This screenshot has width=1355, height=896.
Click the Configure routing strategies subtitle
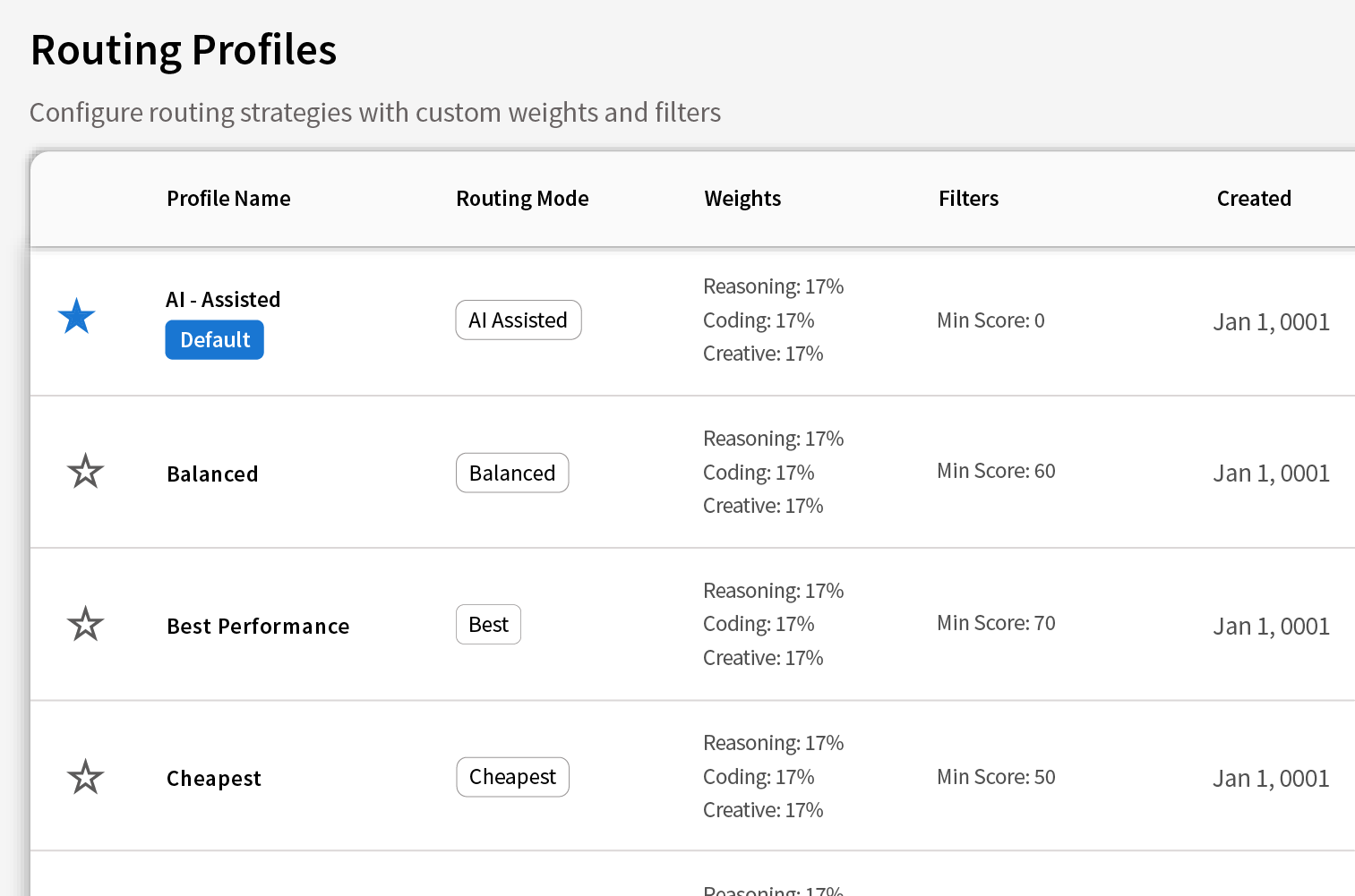(375, 113)
